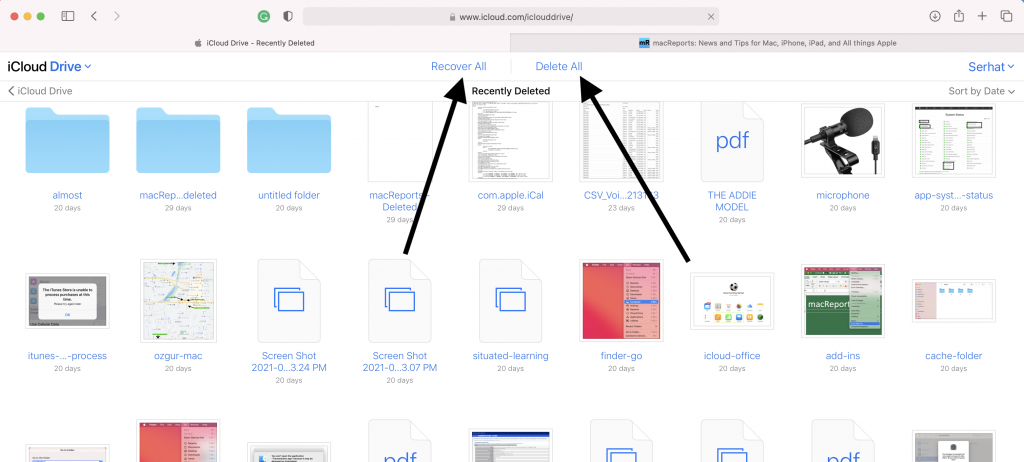Toggle the Safari sidebar icon
Image resolution: width=1024 pixels, height=462 pixels.
click(68, 16)
